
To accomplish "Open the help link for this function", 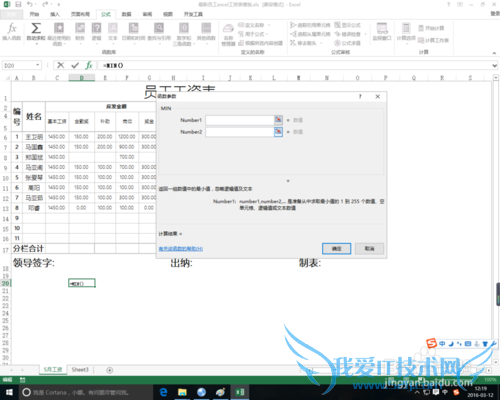I will pos(181,249).
